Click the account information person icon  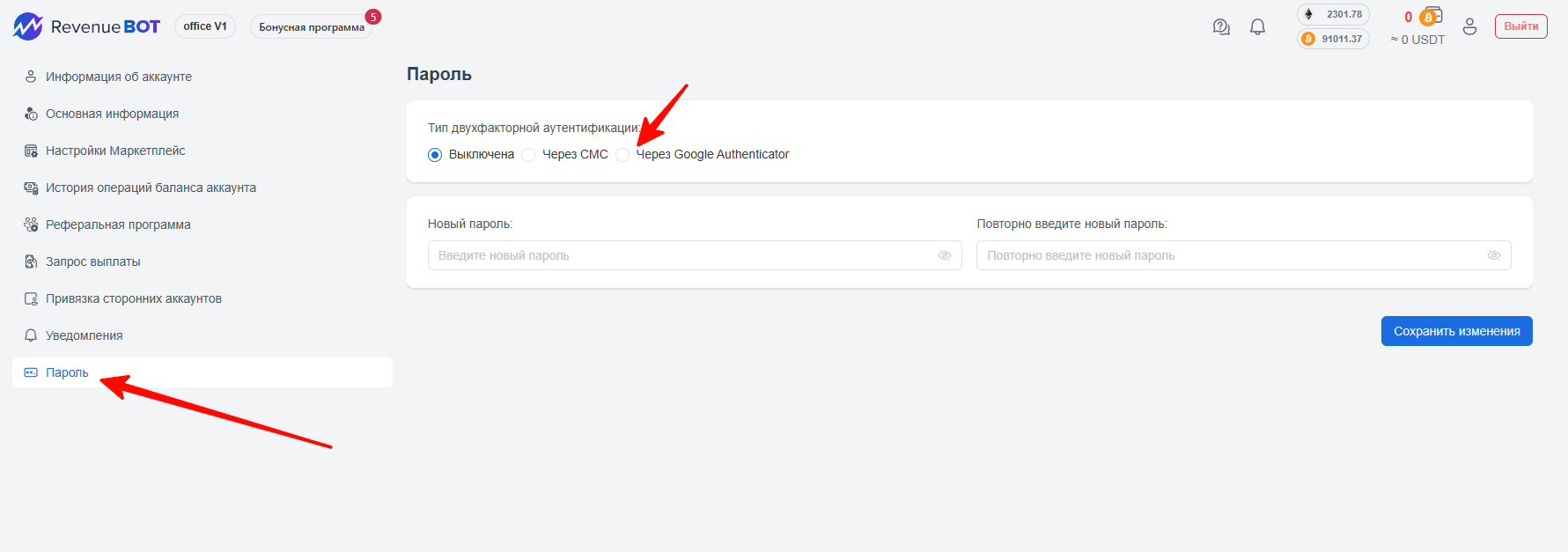tap(31, 77)
